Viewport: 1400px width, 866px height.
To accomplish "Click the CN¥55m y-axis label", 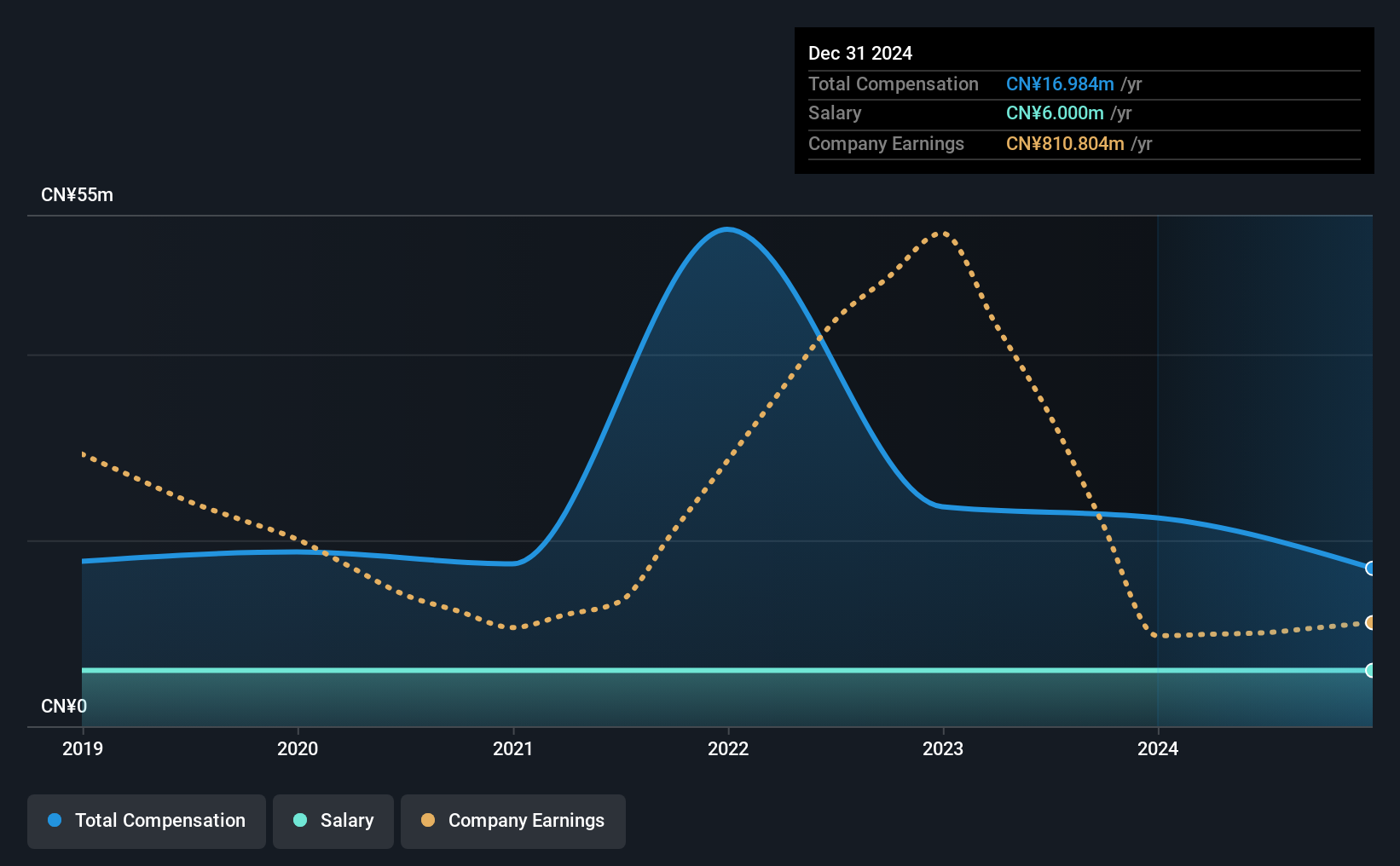I will (x=77, y=195).
